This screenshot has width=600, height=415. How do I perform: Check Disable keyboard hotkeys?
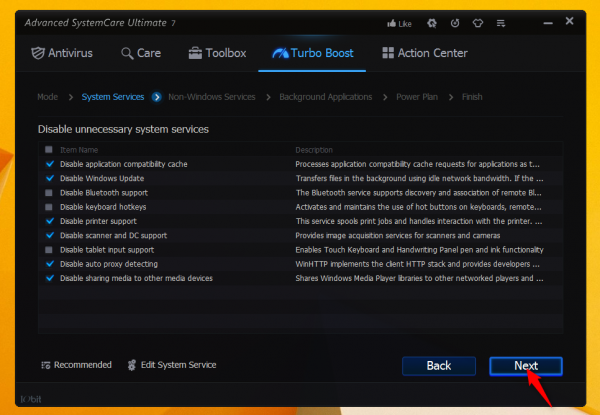click(x=49, y=207)
